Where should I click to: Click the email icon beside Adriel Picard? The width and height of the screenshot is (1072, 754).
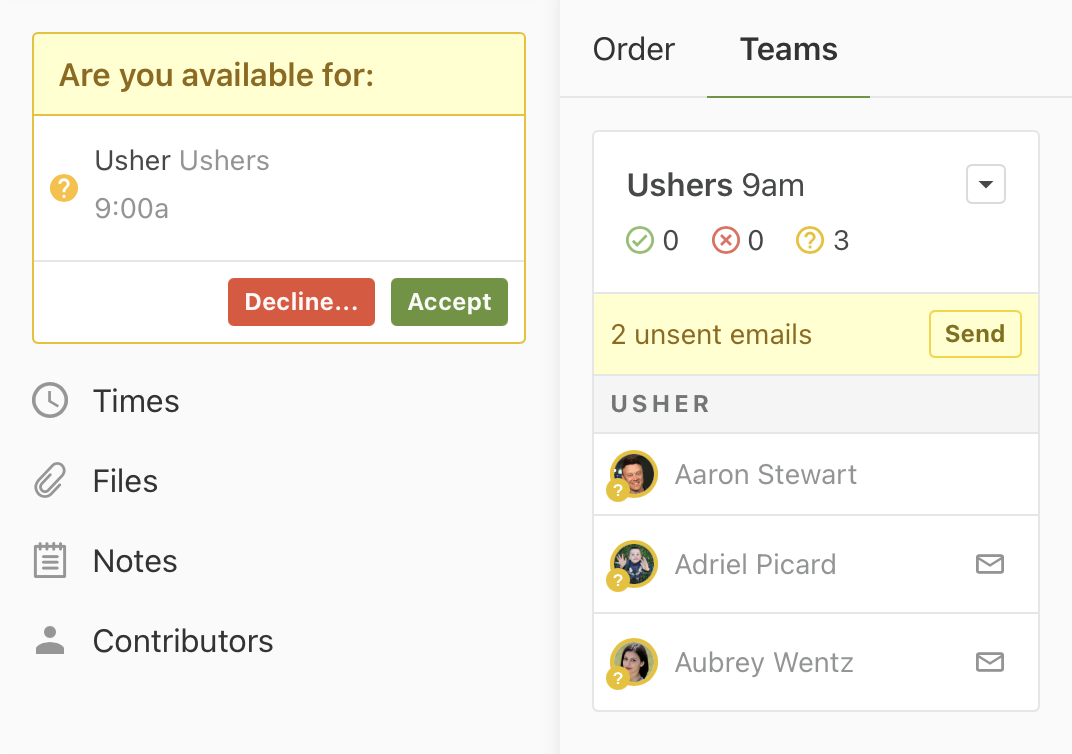989,564
